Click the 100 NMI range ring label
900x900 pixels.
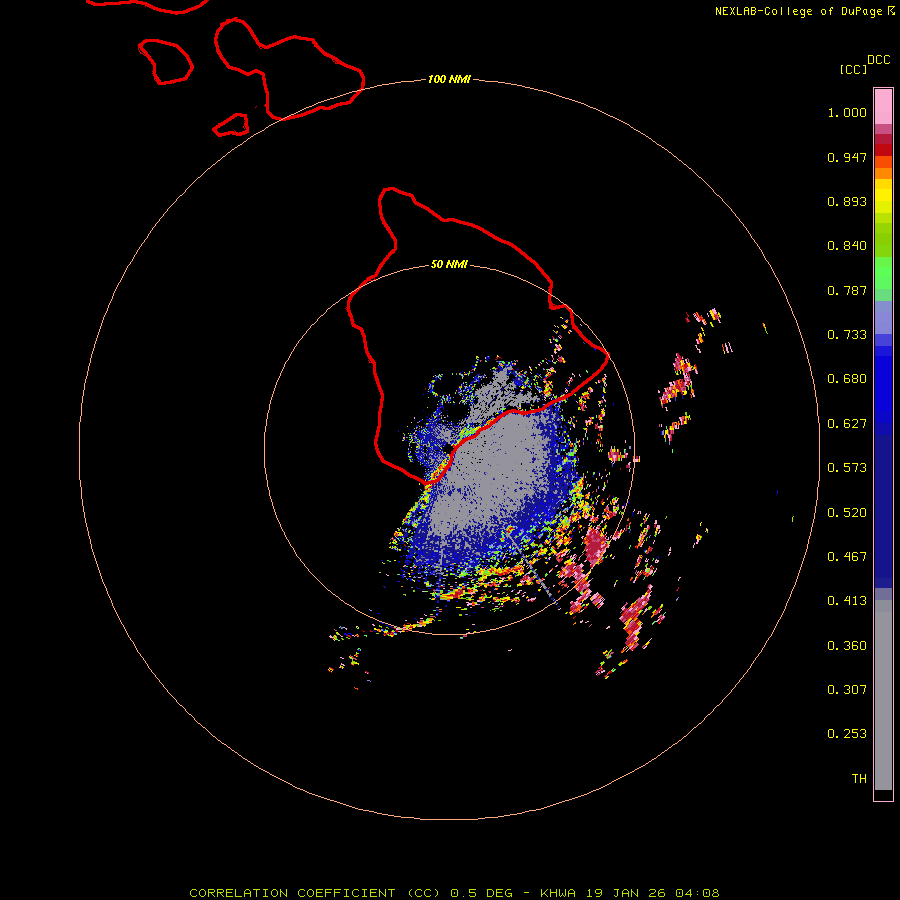click(x=449, y=79)
